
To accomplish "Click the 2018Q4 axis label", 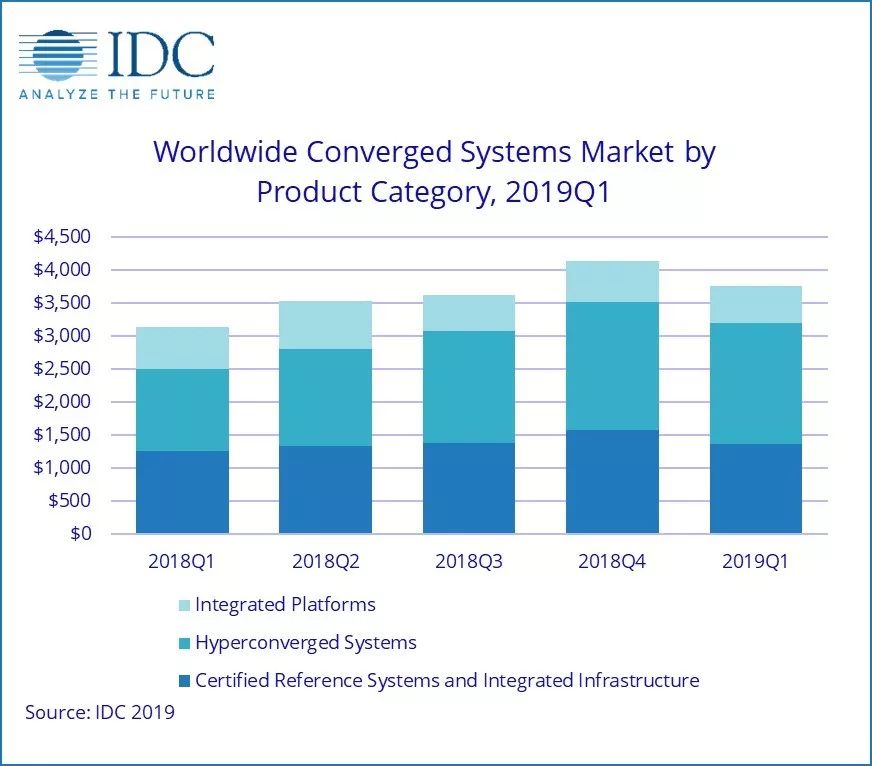I will point(612,561).
